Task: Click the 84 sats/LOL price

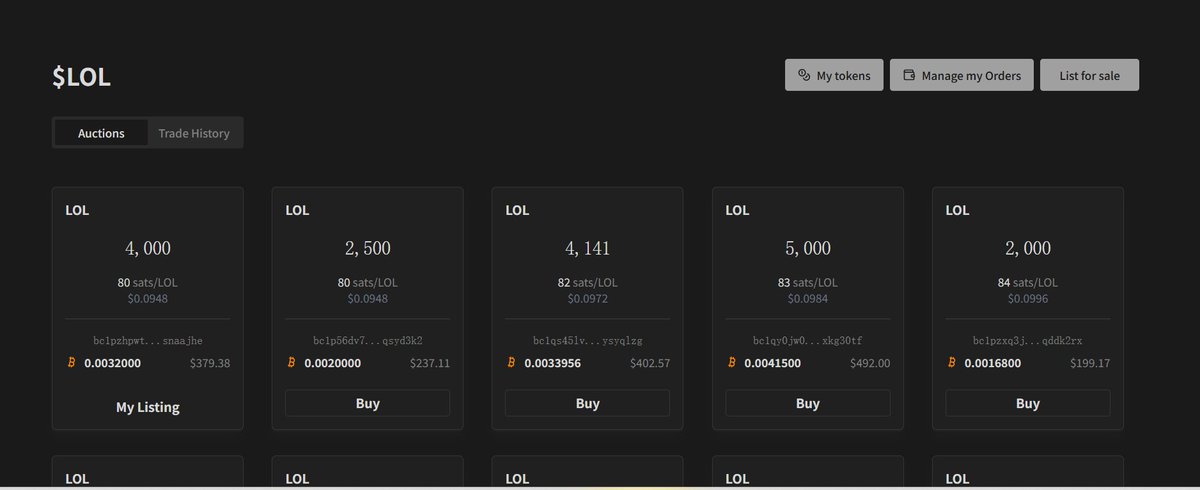Action: tap(1028, 283)
